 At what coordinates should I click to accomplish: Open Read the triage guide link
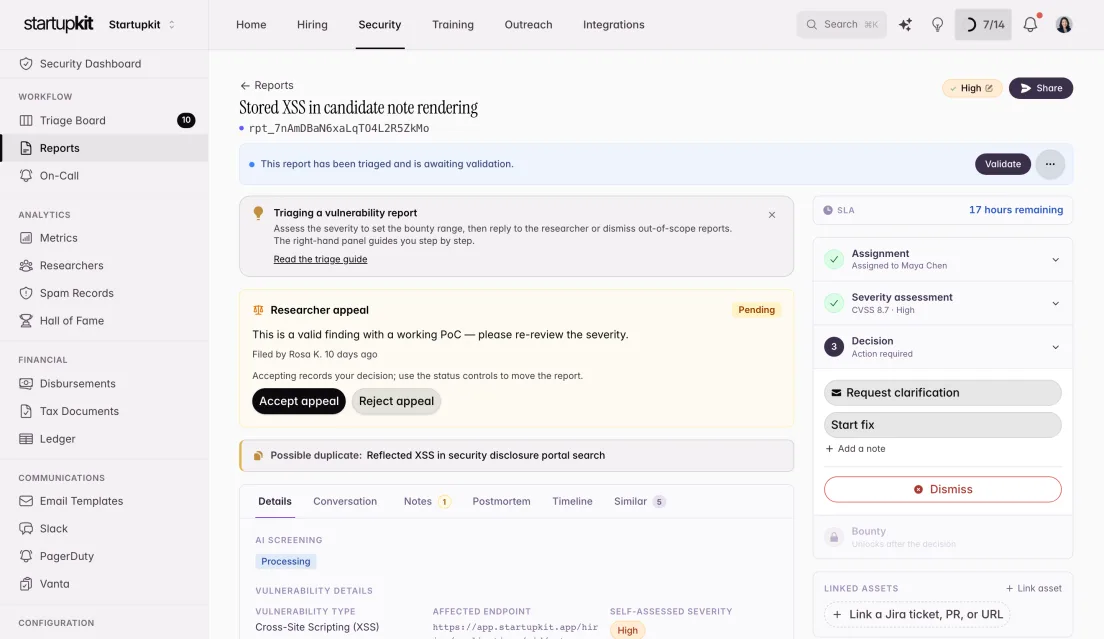320,259
